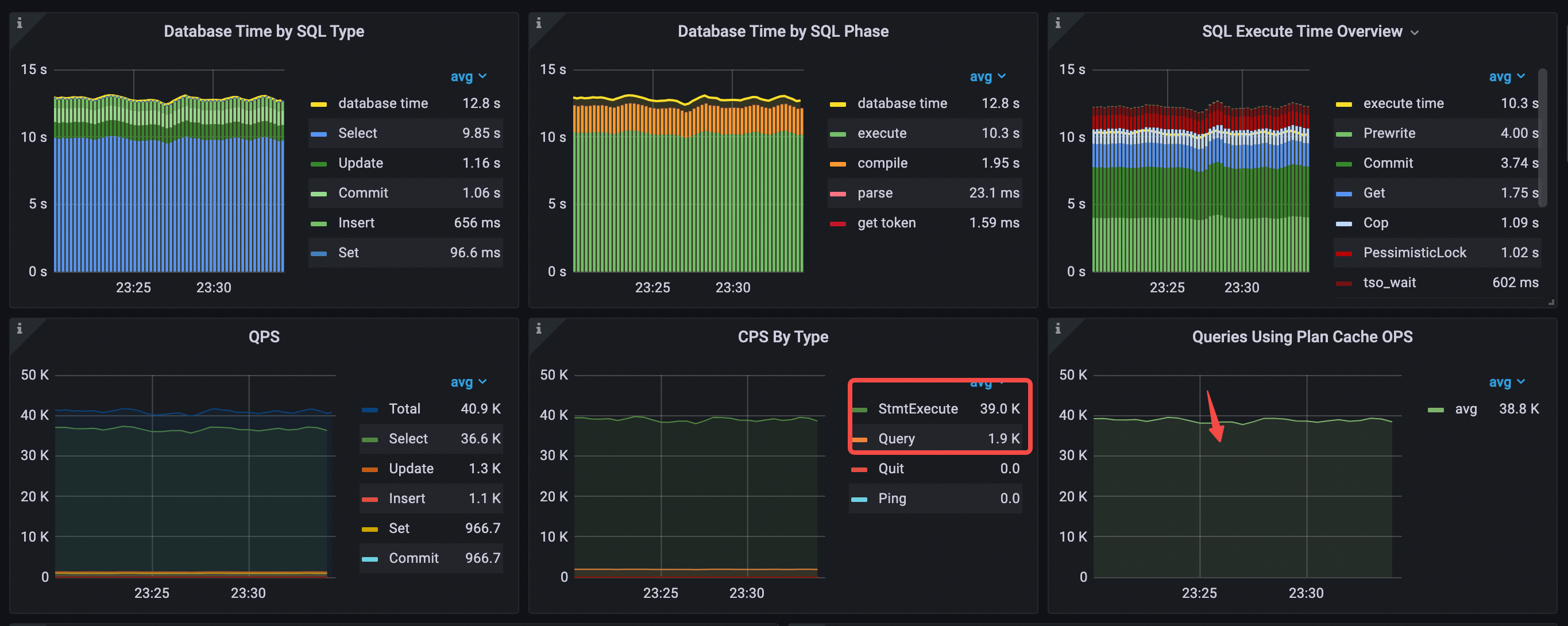Click the info icon on Database Time by SQL Phase panel

pyautogui.click(x=539, y=22)
